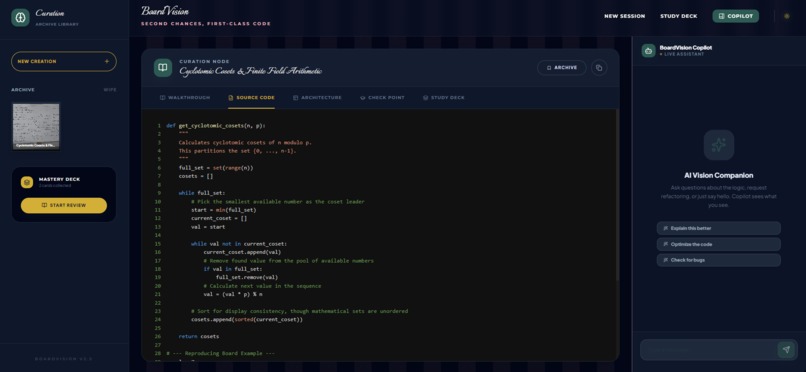Send the message with the paper-plane icon
806x372 pixels.
[x=785, y=349]
